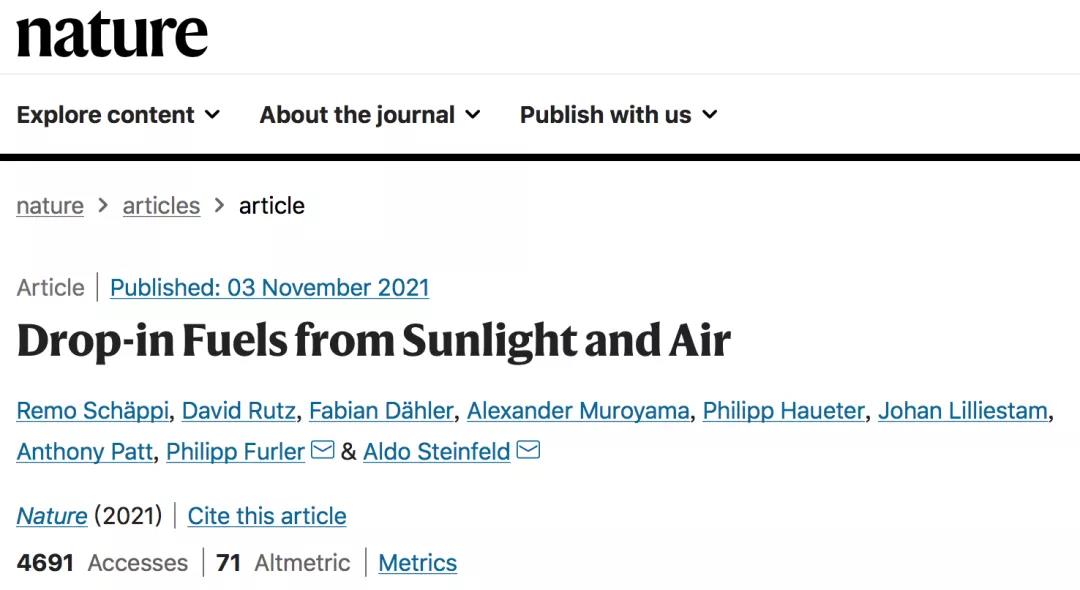Expand the Publish with us menu
Viewport: 1080px width, 590px height.
(x=618, y=115)
